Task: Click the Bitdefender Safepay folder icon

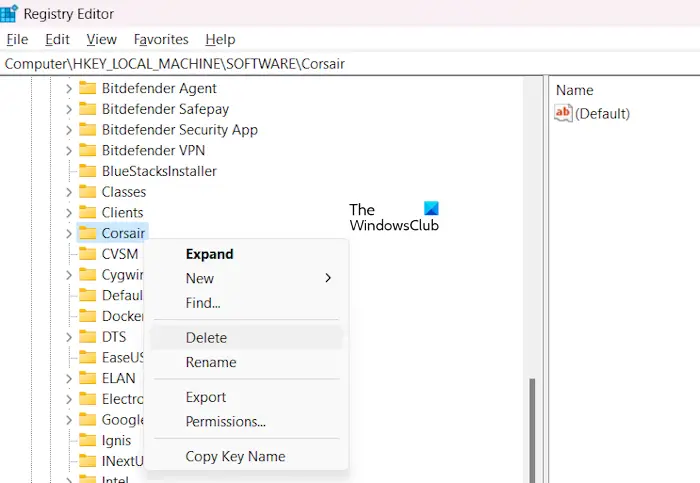Action: coord(88,108)
